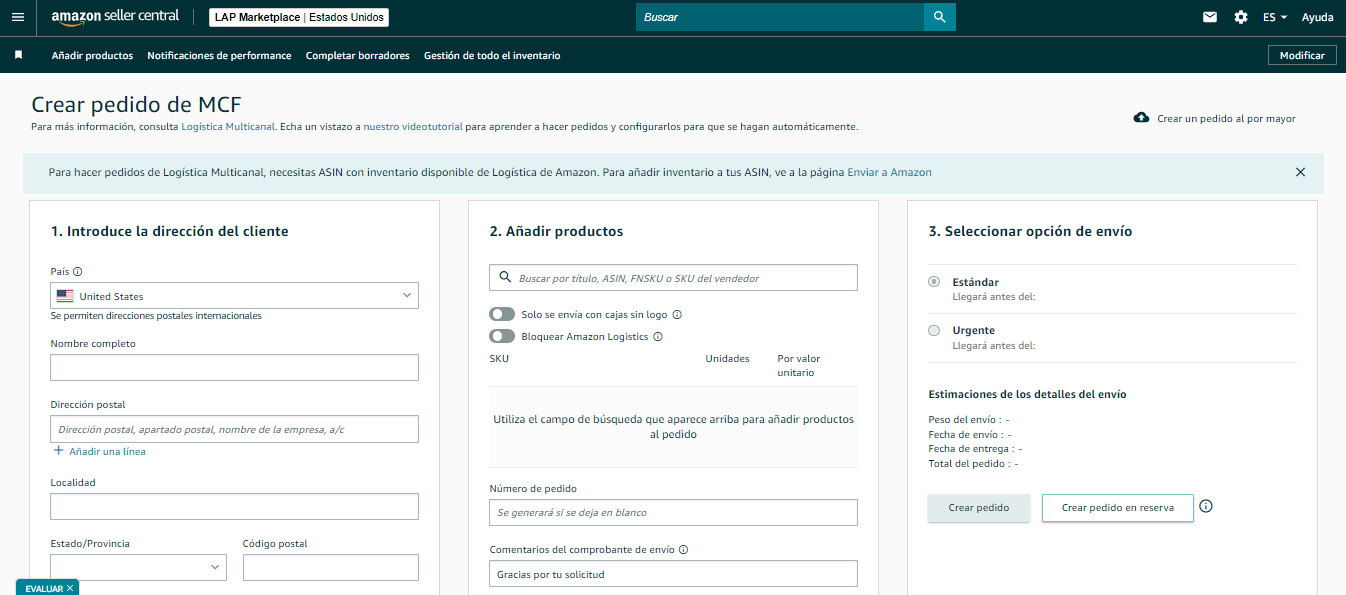
Task: Close the EVALUAR feedback tab
Action: tap(70, 588)
